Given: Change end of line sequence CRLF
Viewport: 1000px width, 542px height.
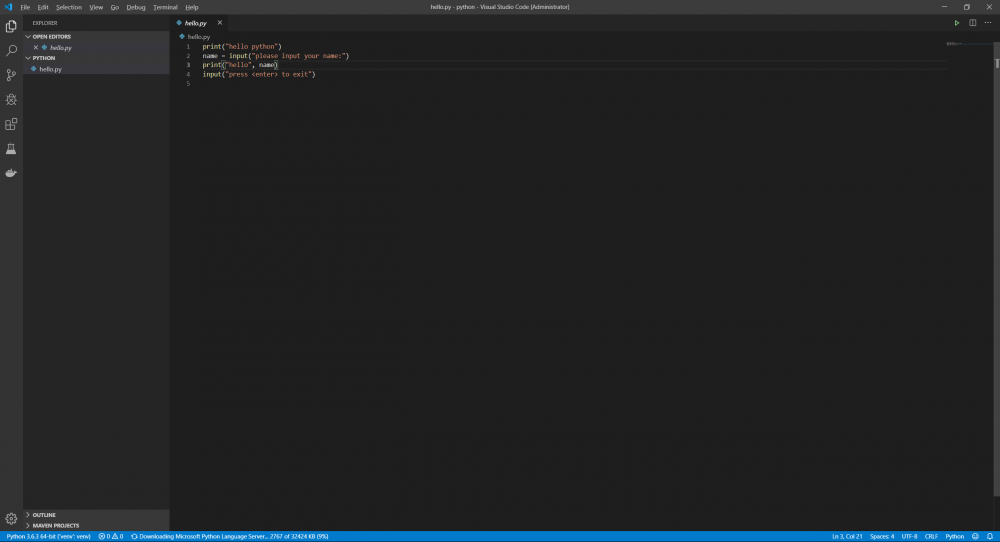Looking at the screenshot, I should point(931,536).
